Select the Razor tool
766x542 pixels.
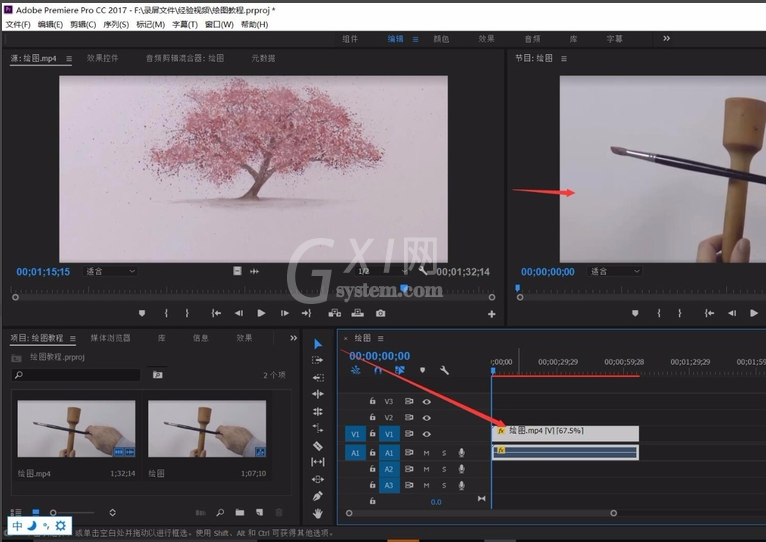point(318,445)
